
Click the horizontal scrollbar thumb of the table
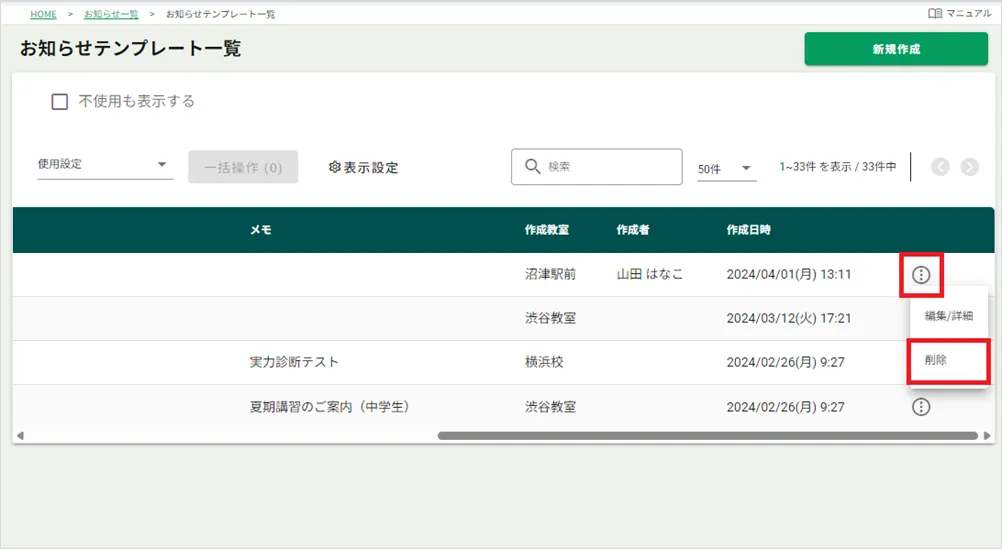point(707,436)
